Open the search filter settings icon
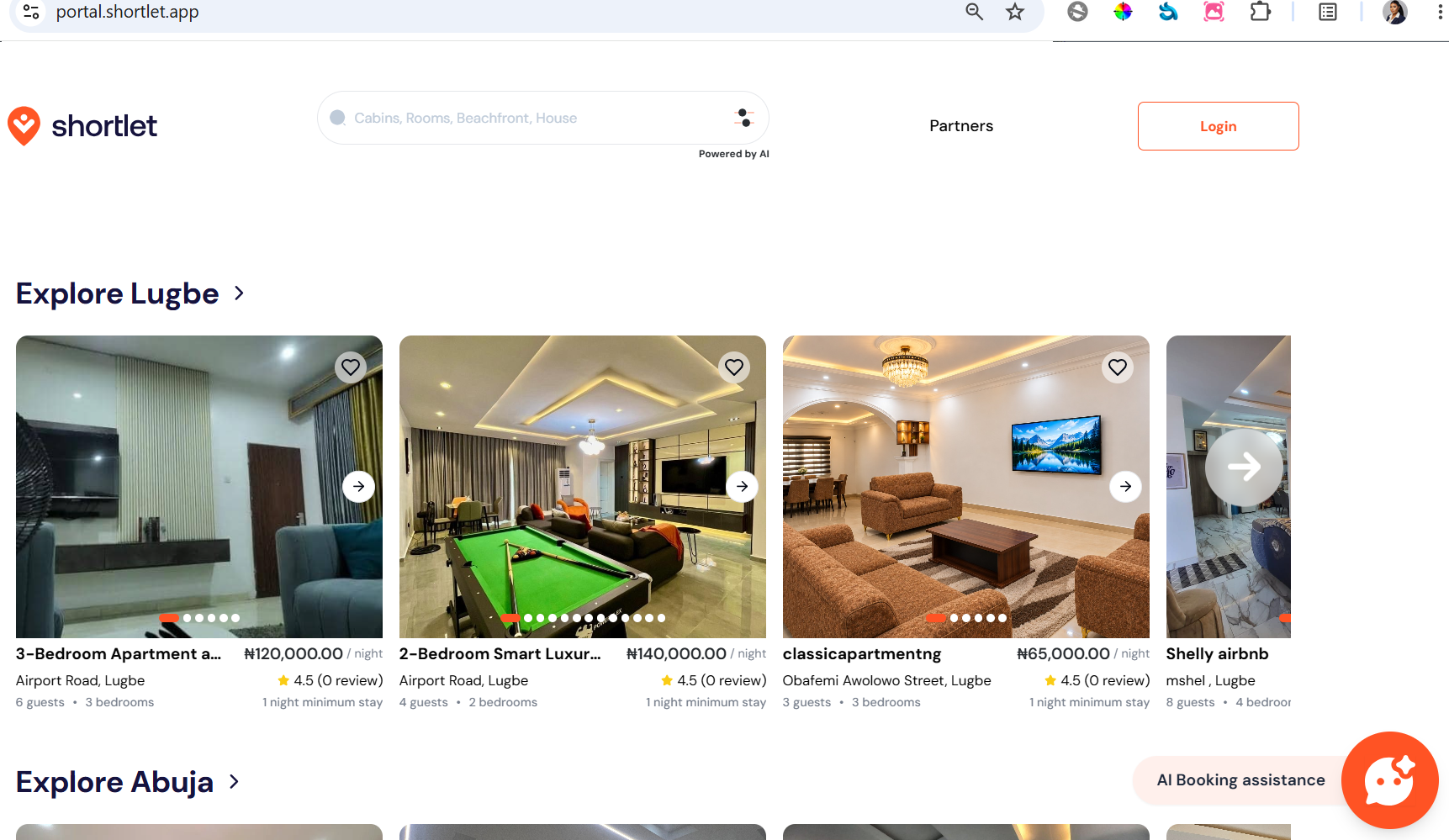Image resolution: width=1449 pixels, height=840 pixels. (x=743, y=118)
